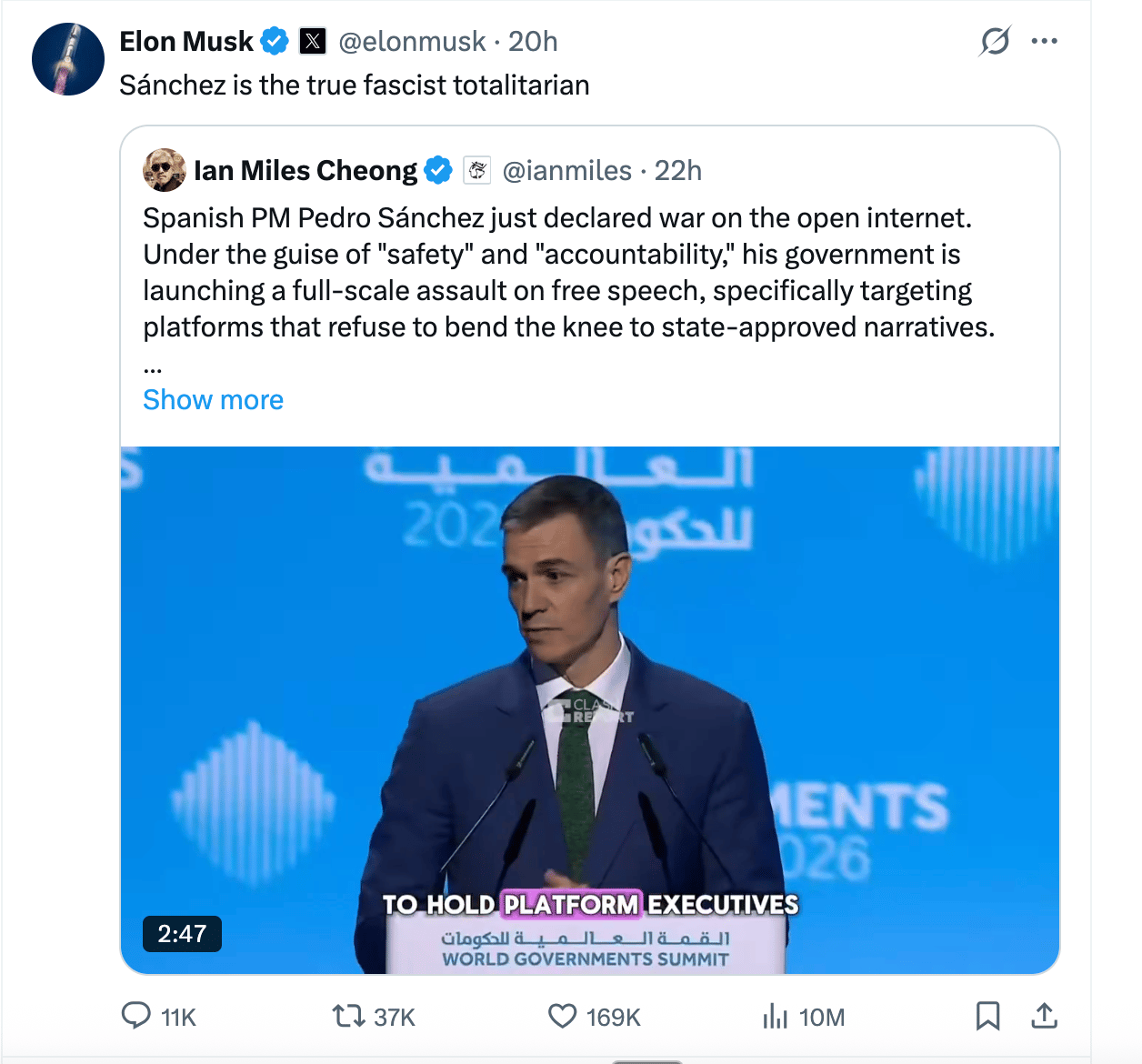This screenshot has width=1142, height=1064.
Task: Open the 20h post timestamp
Action: [x=533, y=41]
